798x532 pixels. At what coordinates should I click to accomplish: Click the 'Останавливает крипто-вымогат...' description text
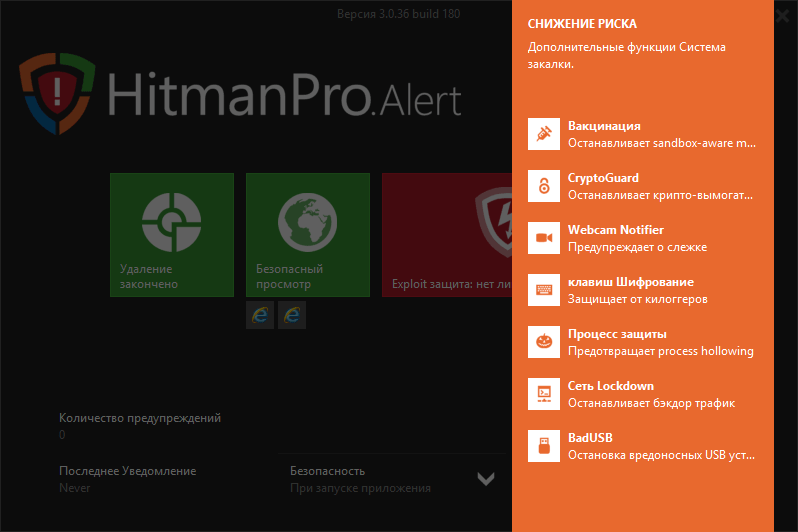(660, 195)
